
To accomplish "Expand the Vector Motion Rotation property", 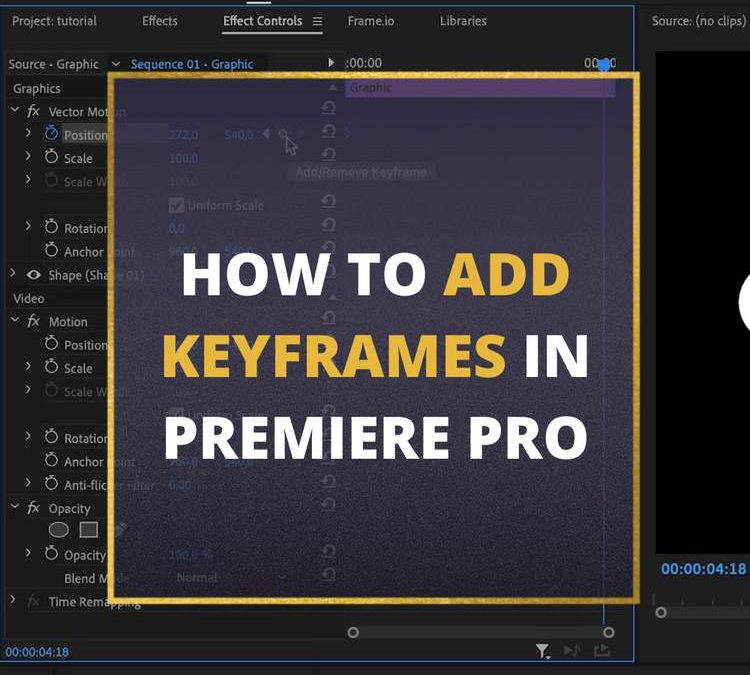I will click(28, 226).
